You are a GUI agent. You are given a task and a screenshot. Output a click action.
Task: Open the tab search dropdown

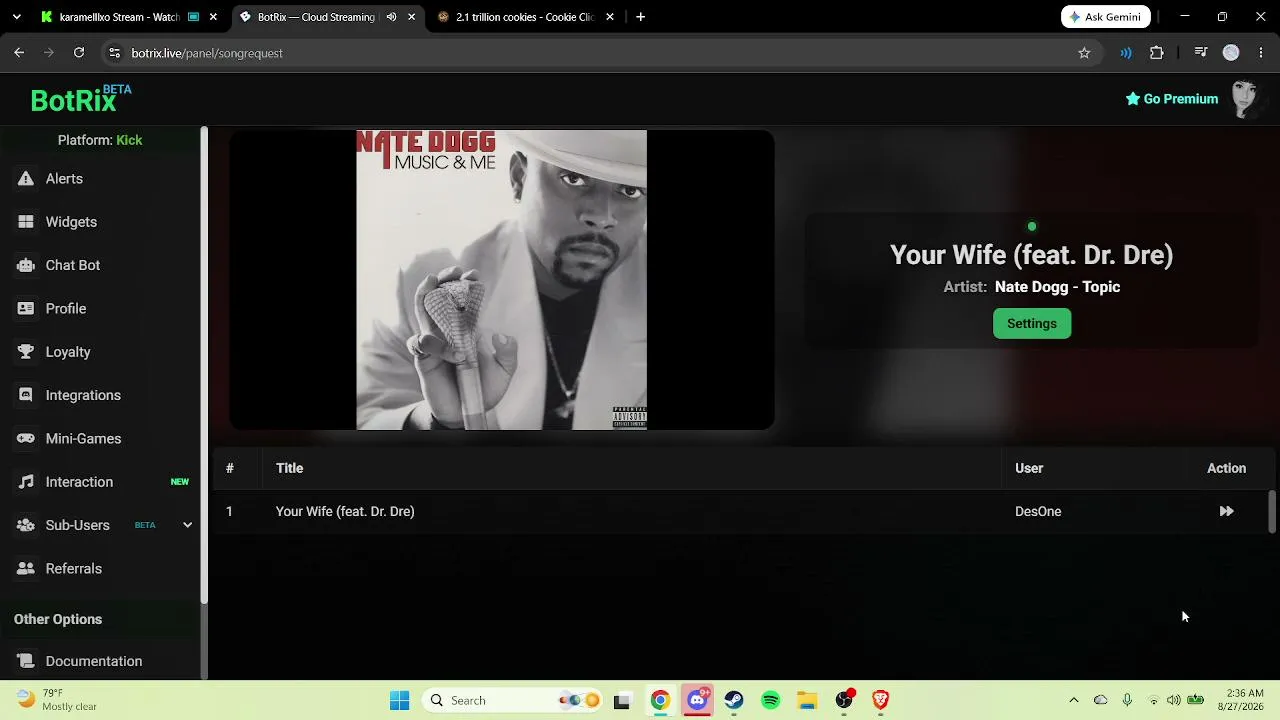point(16,17)
